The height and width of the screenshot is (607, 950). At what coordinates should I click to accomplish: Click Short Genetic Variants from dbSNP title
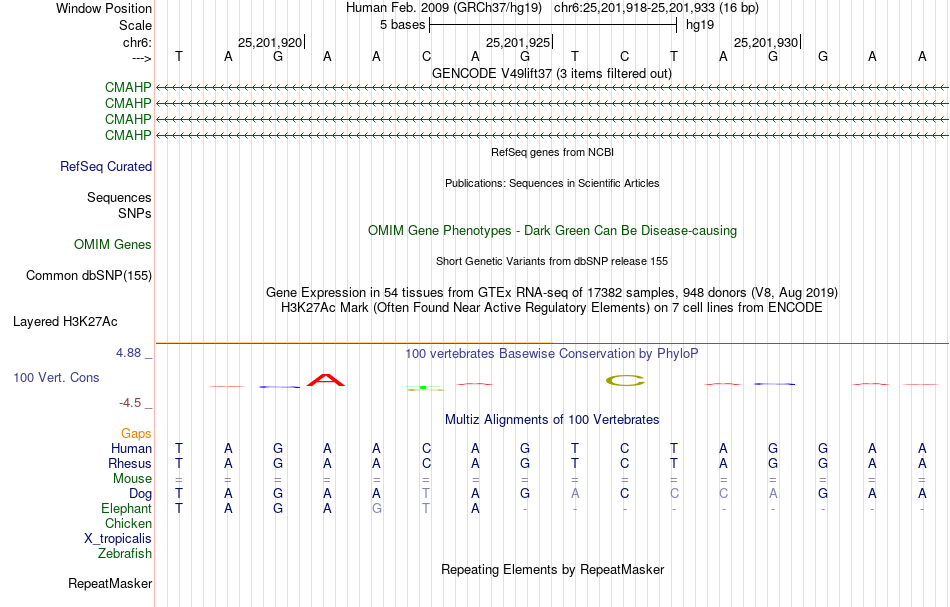(x=552, y=262)
